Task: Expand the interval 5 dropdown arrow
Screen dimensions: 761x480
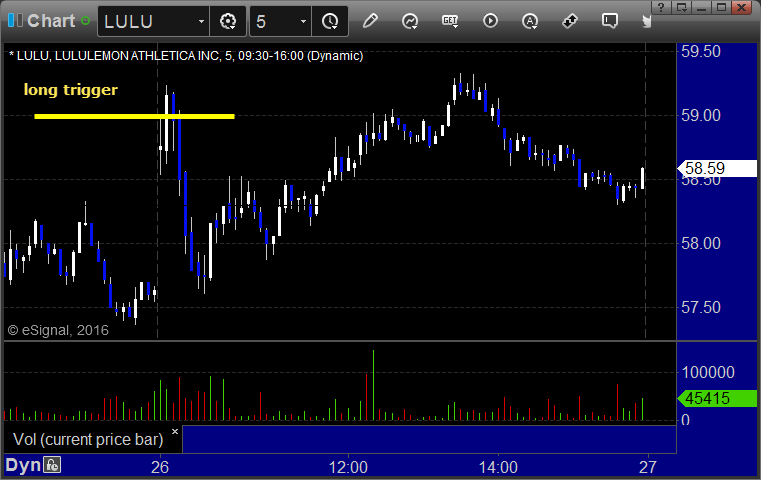Action: (x=303, y=21)
